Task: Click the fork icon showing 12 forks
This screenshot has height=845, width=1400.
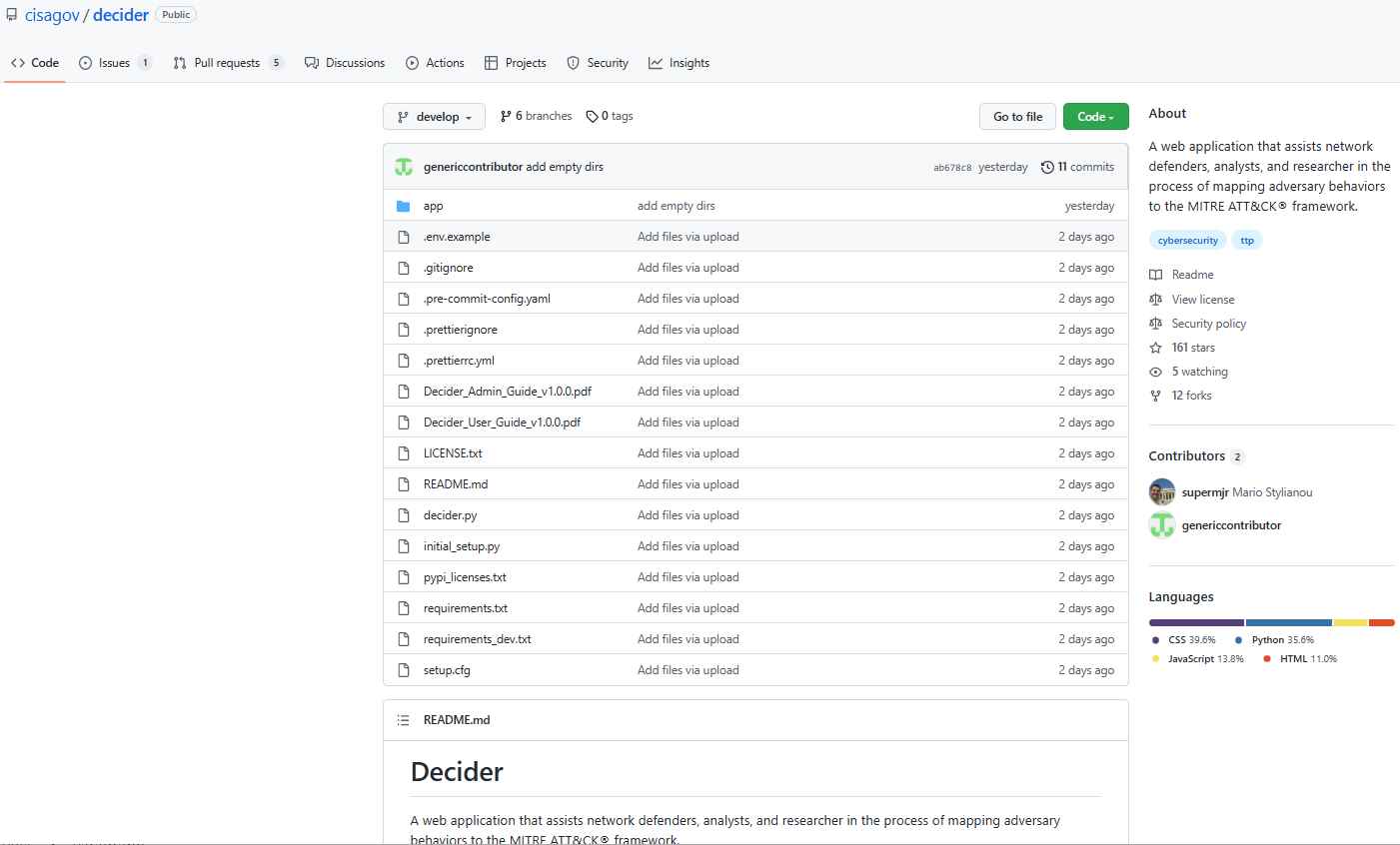Action: 1156,395
